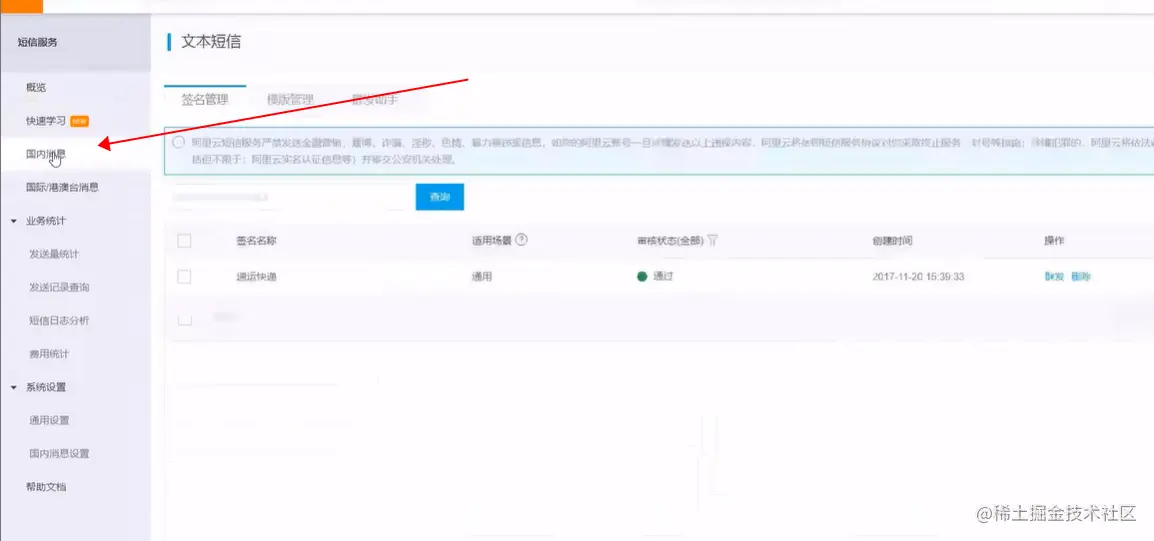Open the 审核状态 filter funnel icon
Screen dimensions: 1154x541
pos(712,241)
